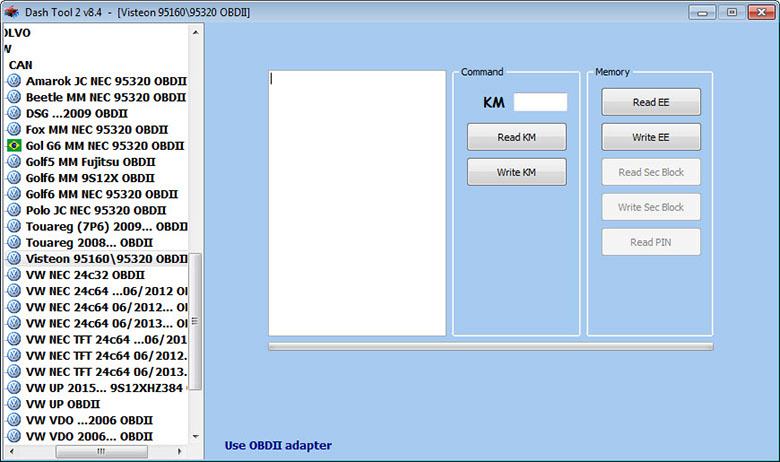The image size is (780, 462).
Task: Click the VW icon beside Golf6 MM 9S12X
Action: pyautogui.click(x=14, y=178)
